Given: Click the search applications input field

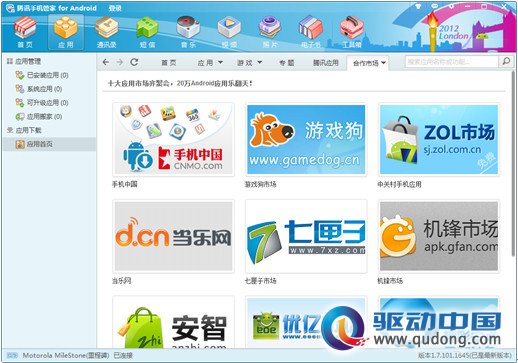Looking at the screenshot, I should [452, 62].
